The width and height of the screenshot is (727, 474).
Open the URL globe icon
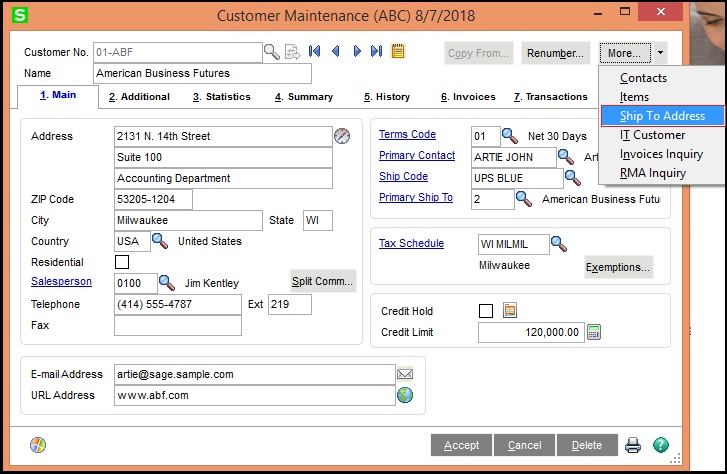point(405,395)
